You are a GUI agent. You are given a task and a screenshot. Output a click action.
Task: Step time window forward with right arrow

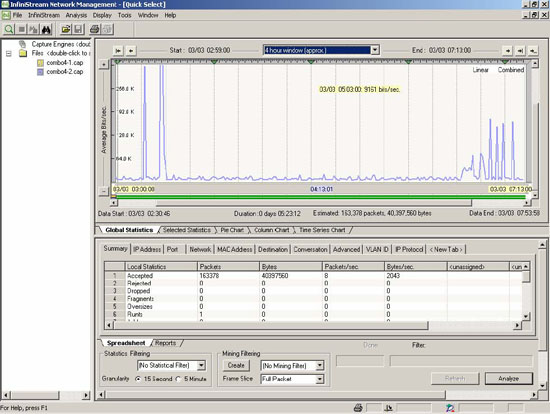tap(508, 51)
